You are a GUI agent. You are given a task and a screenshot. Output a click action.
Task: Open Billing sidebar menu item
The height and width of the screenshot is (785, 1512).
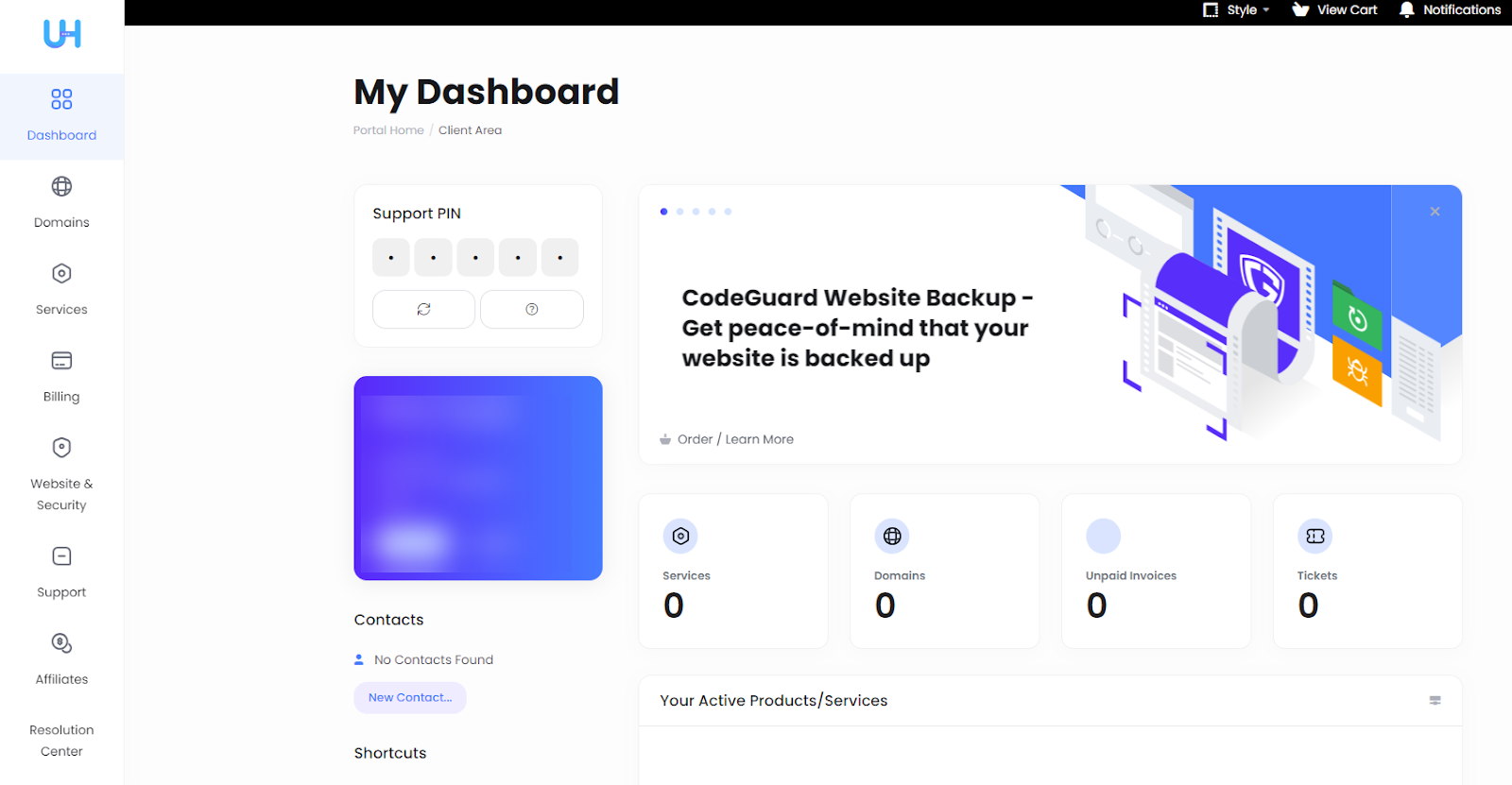61,378
